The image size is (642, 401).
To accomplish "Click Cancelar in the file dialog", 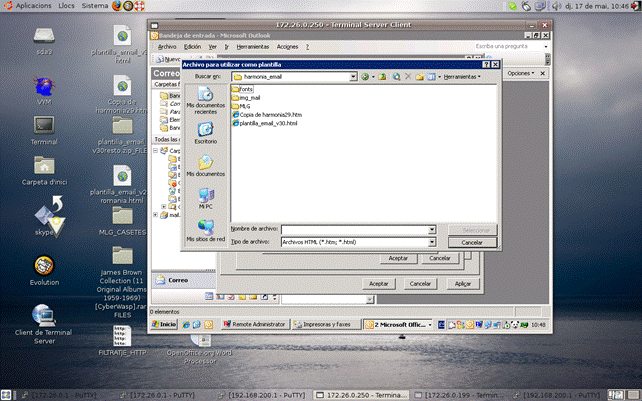I will click(x=473, y=242).
